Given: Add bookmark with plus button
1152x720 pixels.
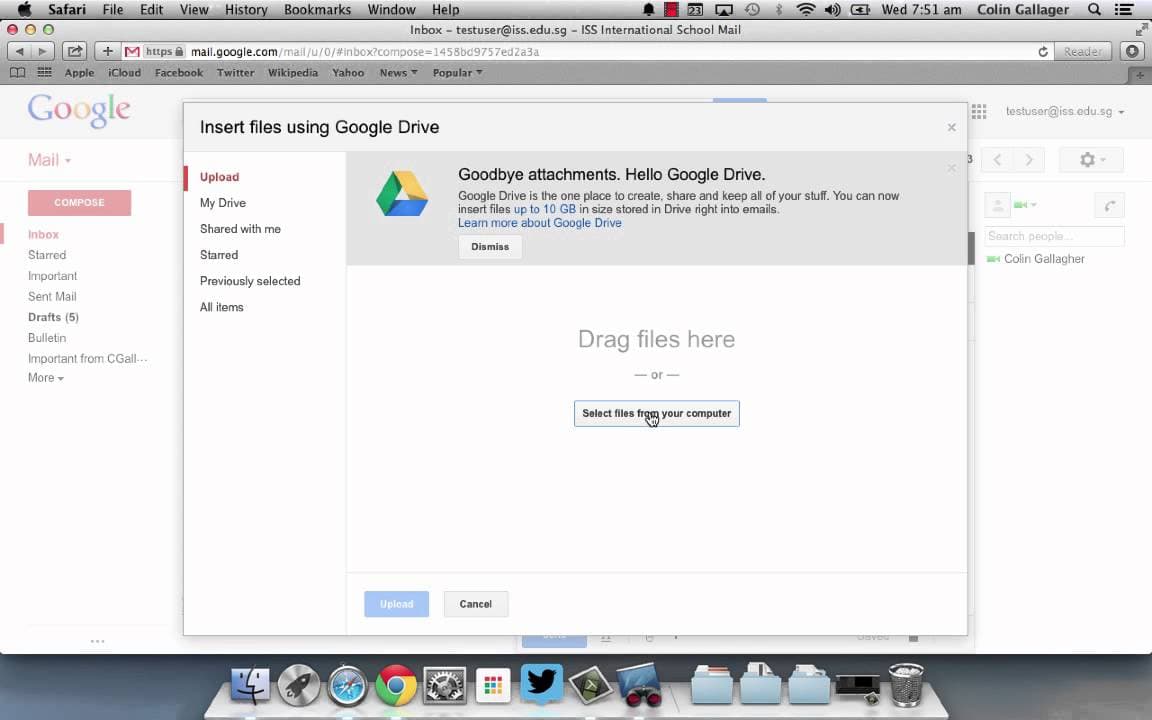Looking at the screenshot, I should [x=108, y=51].
